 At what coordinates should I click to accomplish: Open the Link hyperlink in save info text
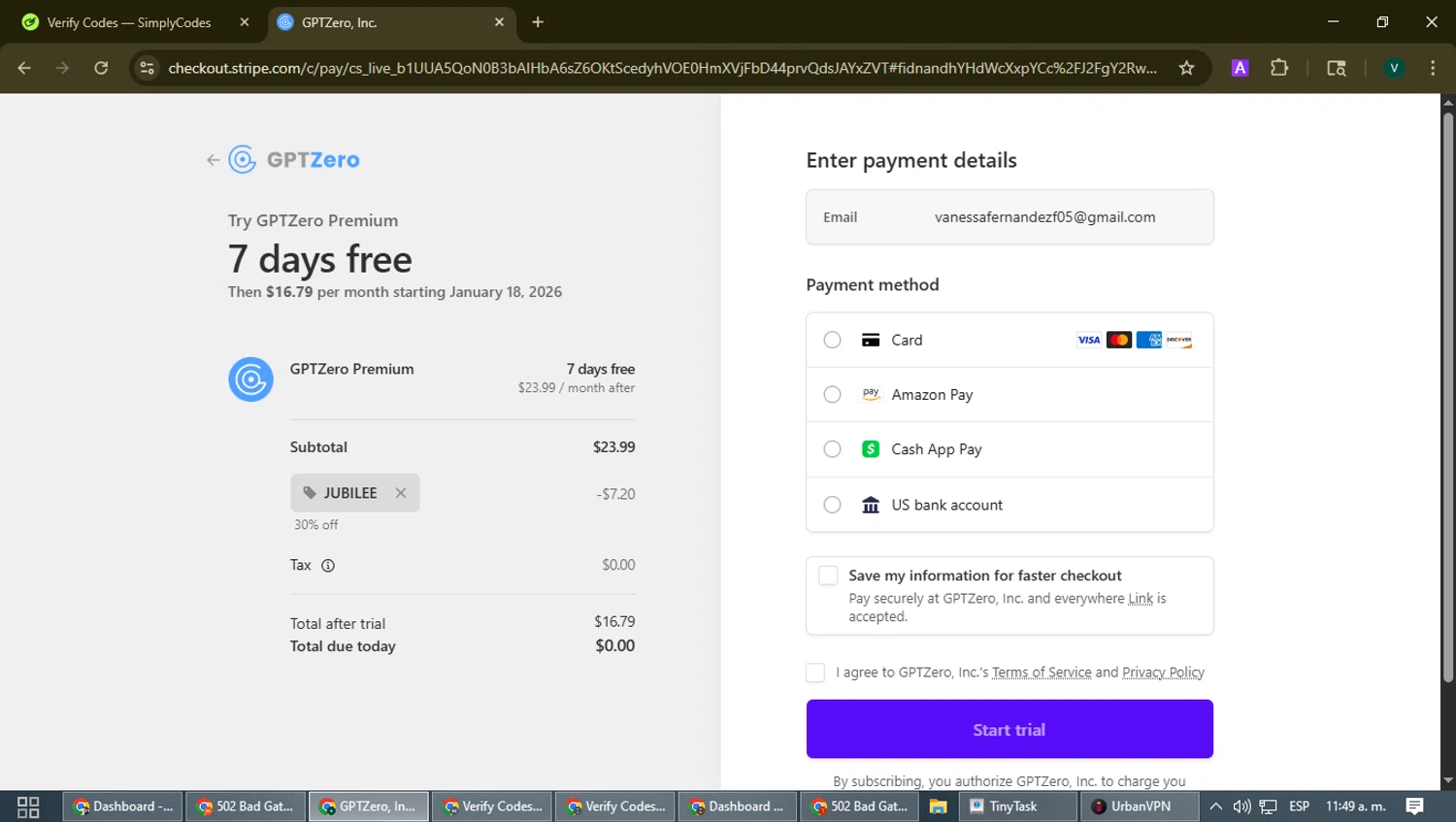[1141, 599]
